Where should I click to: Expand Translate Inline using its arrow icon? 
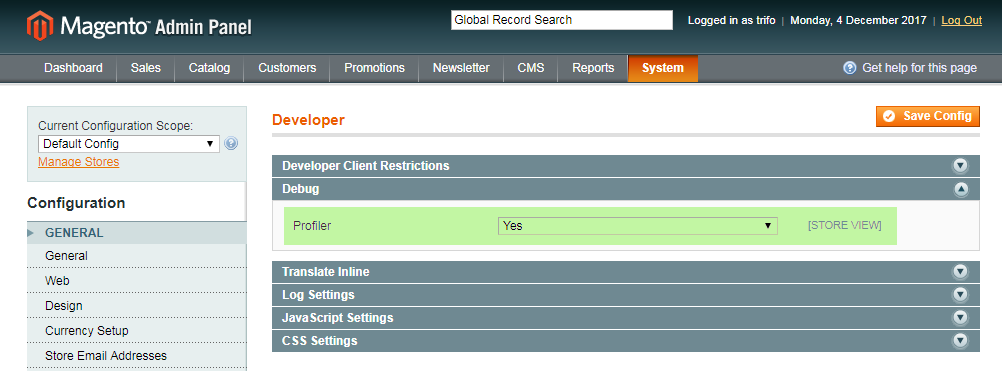pos(960,272)
